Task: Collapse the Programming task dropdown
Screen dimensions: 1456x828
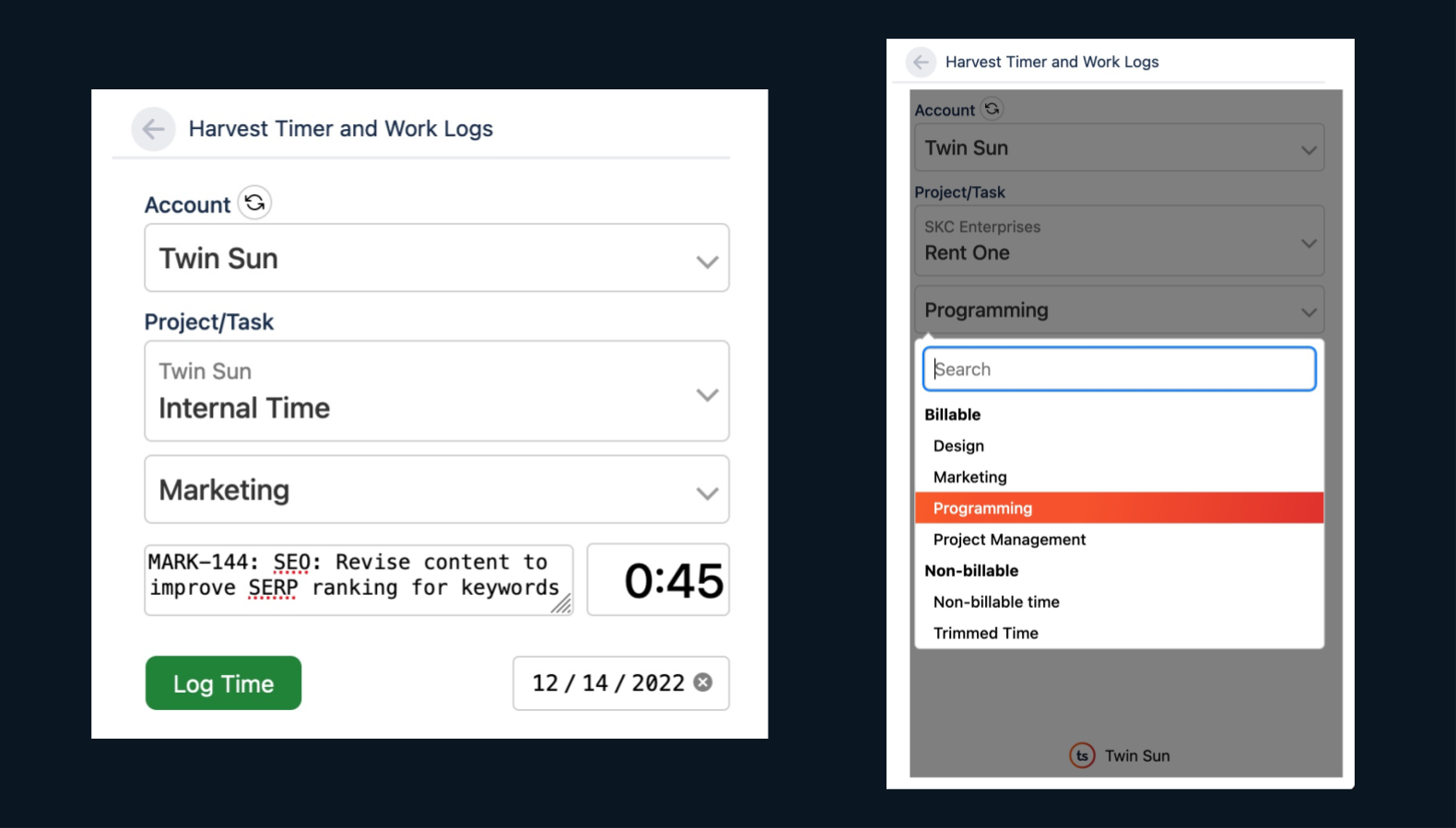Action: coord(1119,310)
